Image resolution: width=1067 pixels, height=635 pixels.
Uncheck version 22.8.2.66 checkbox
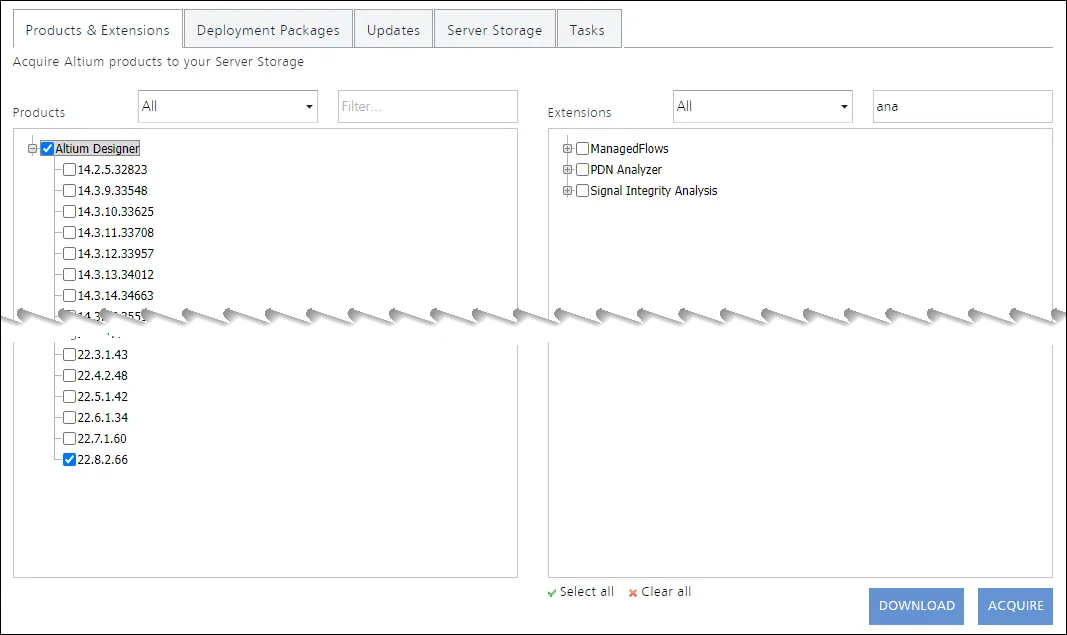tap(69, 460)
